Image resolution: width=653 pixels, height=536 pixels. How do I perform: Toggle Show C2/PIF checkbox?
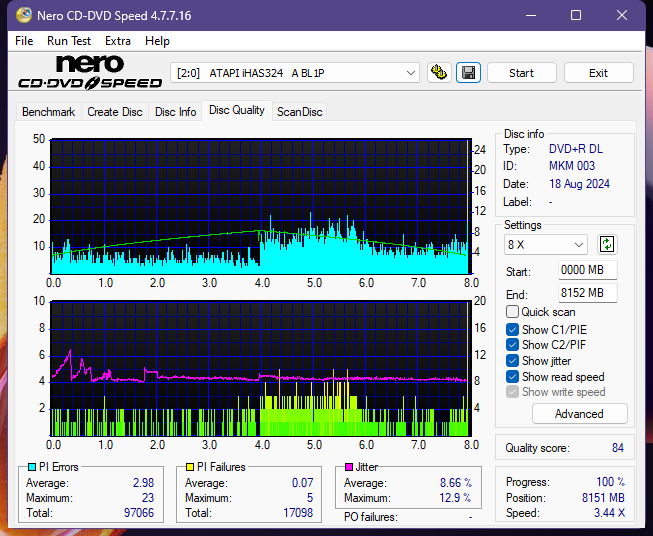pyautogui.click(x=512, y=345)
